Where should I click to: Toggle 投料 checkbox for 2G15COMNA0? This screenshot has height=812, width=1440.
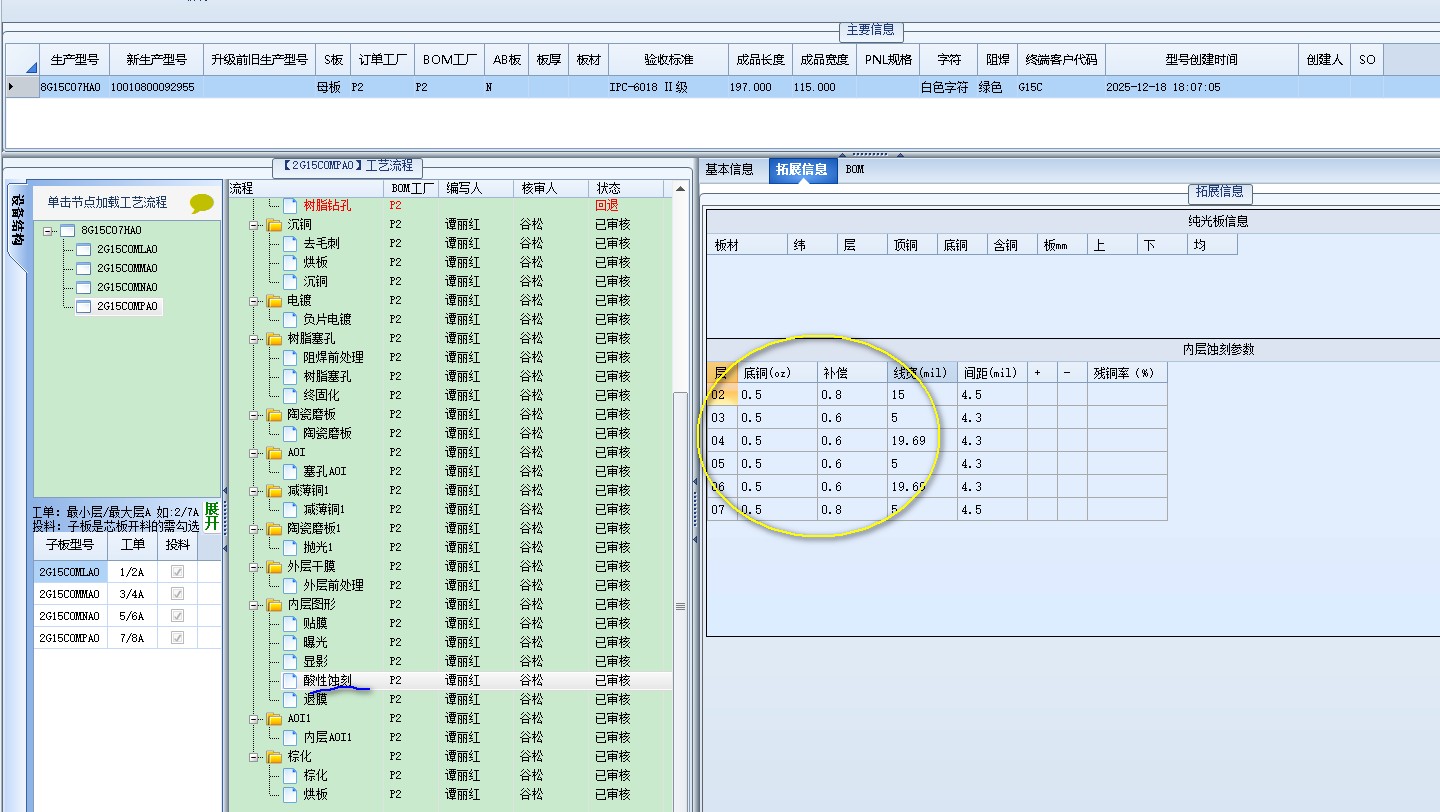pos(177,616)
